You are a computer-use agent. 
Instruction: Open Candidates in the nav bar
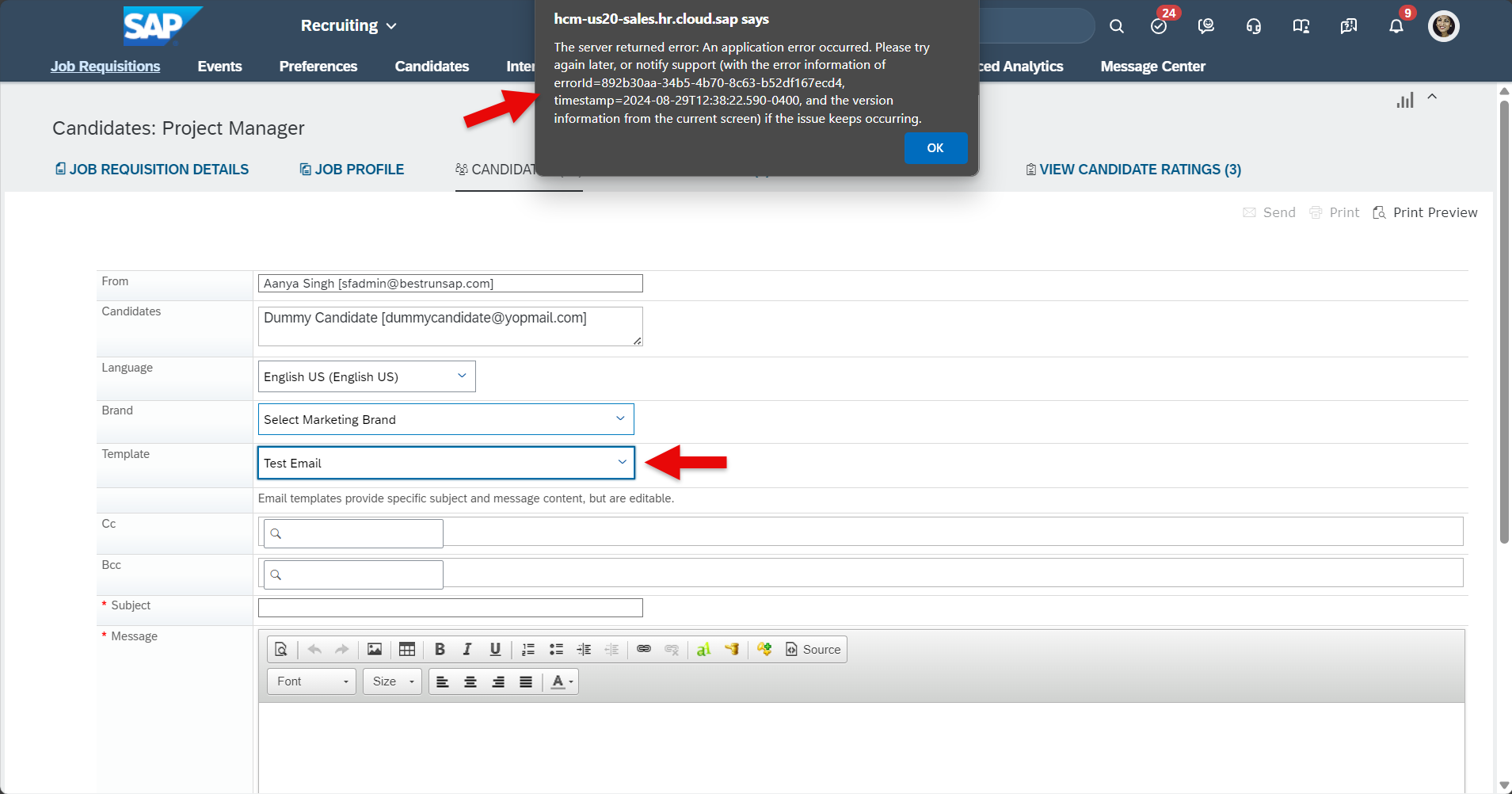(432, 67)
